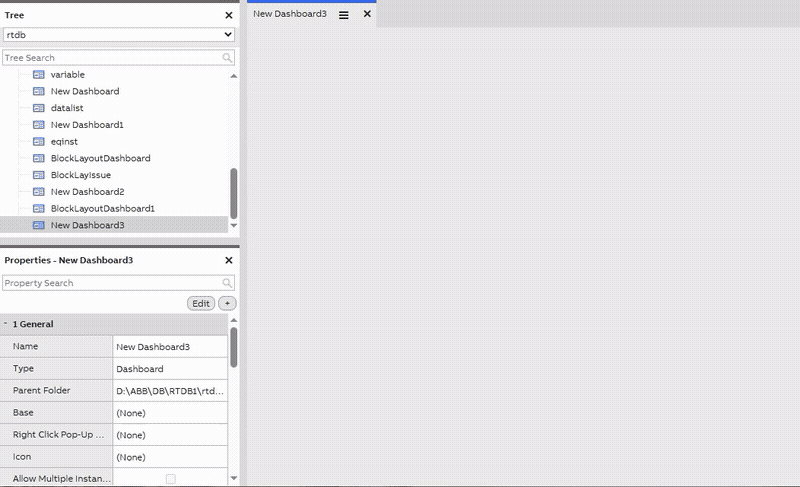The height and width of the screenshot is (487, 800).
Task: Click the Type property label
Action: click(23, 368)
